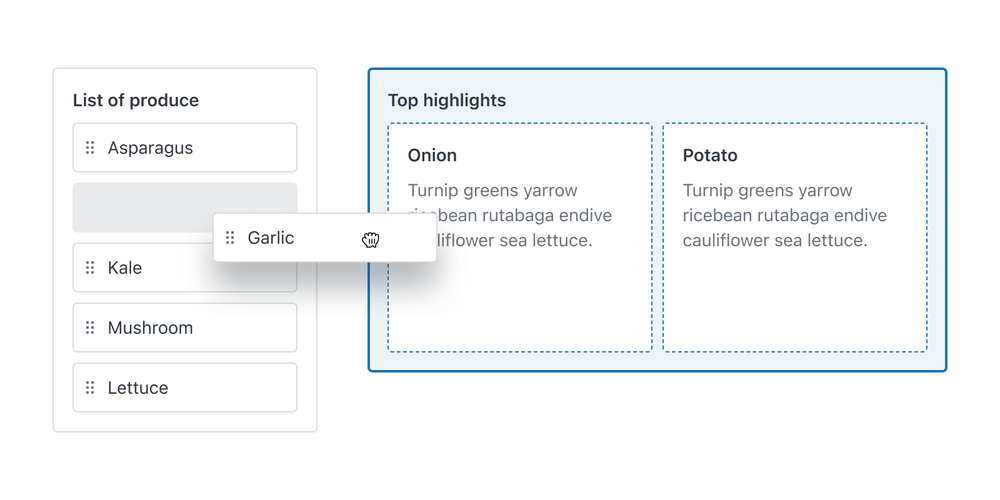1000x500 pixels.
Task: Click the Garlic card's drag handle
Action: point(230,238)
